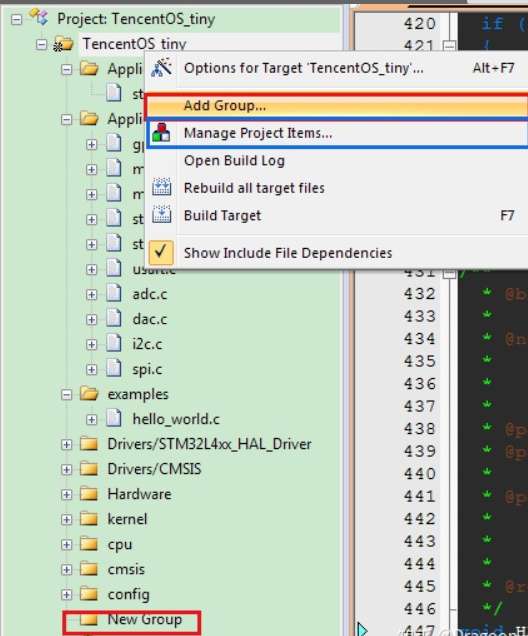Screen dimensions: 528x636
Task: Click the Project TencentOS_tiny root icon
Action: click(39, 17)
